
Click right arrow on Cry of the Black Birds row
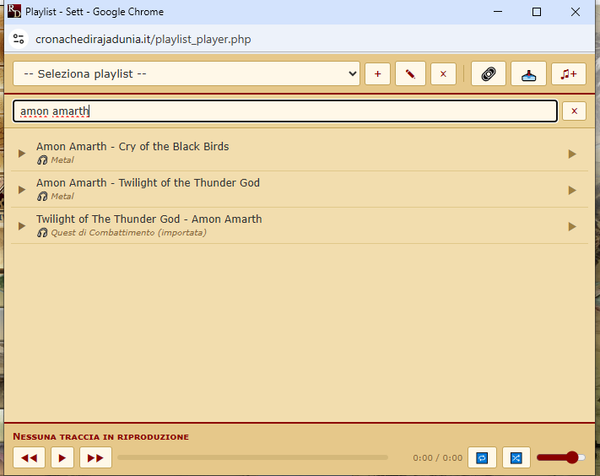[572, 154]
